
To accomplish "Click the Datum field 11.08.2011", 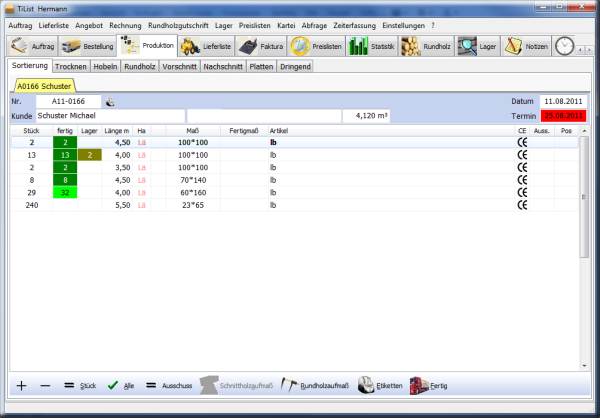I will click(x=563, y=101).
